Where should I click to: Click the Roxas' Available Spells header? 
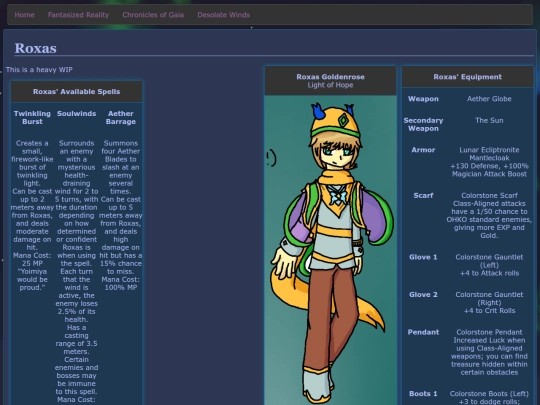(x=76, y=92)
